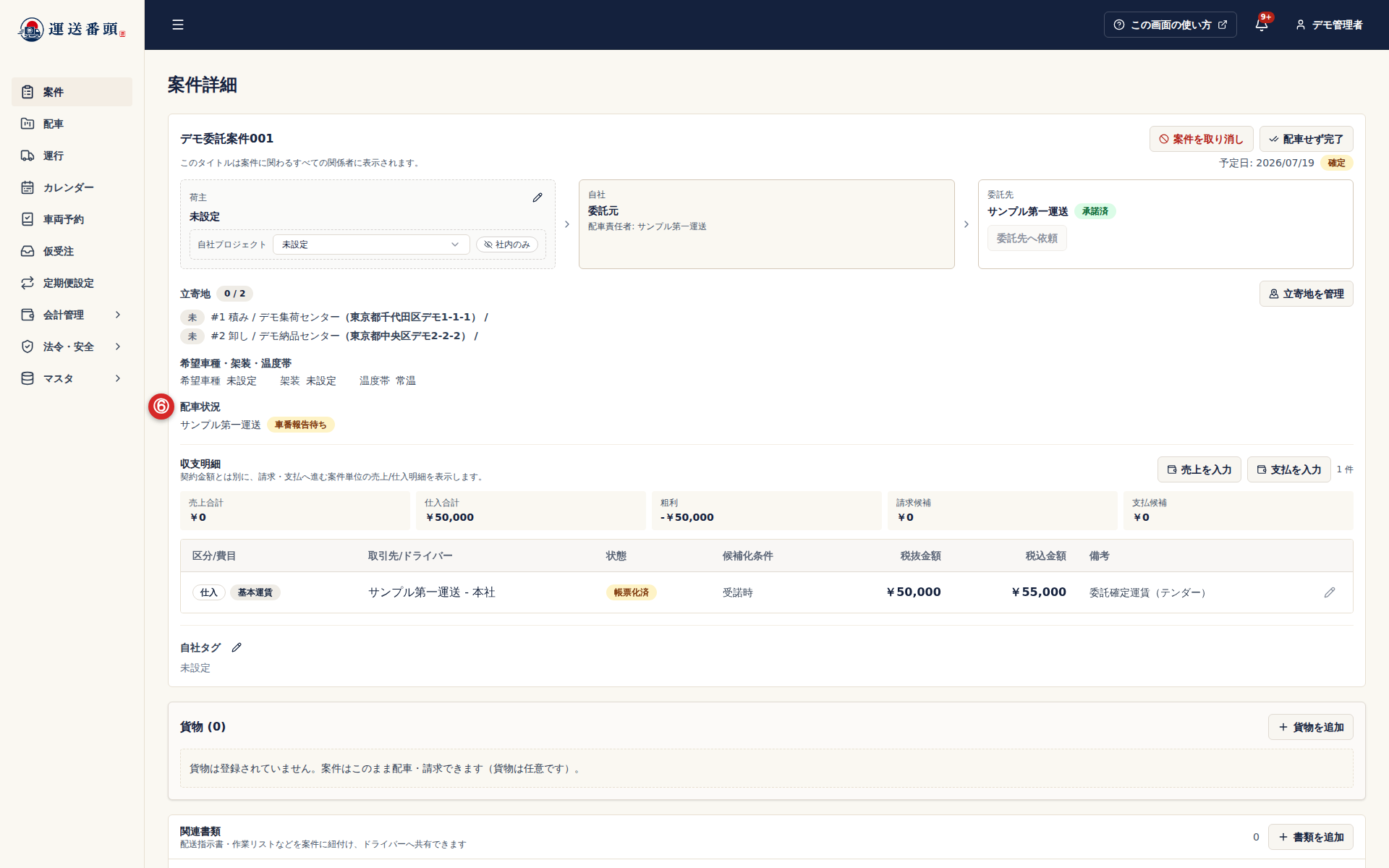
Task: Click 基本運賃 tag in table
Action: (255, 592)
